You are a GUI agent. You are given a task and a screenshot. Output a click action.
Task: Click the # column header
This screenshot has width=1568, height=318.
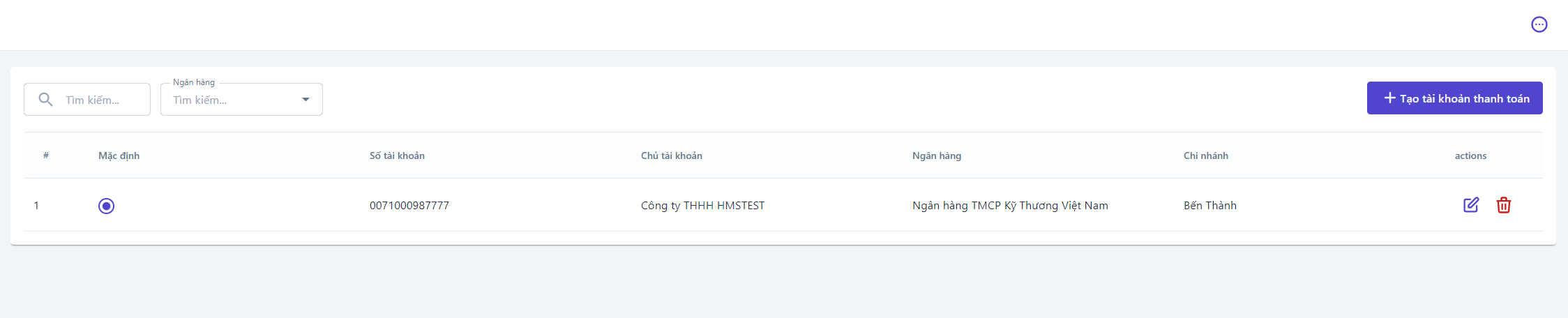click(46, 156)
